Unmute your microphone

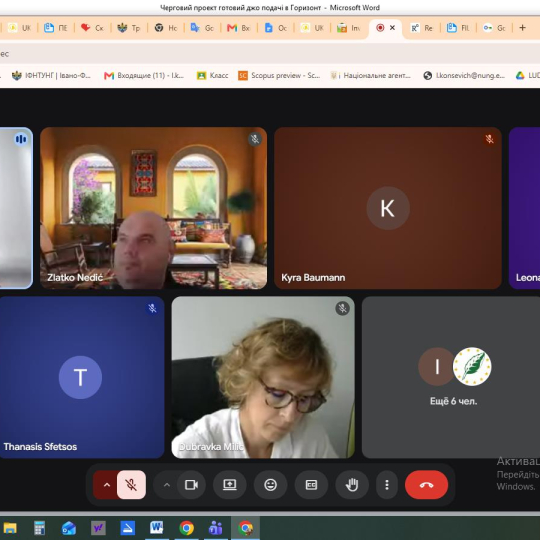click(131, 485)
